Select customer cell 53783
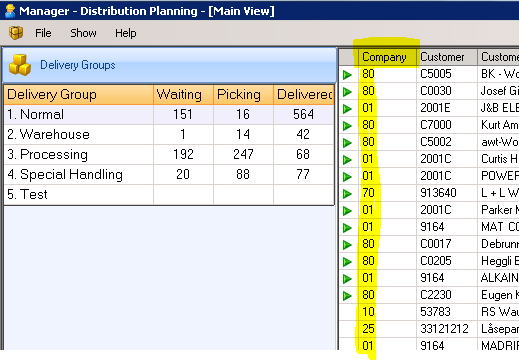 447,312
